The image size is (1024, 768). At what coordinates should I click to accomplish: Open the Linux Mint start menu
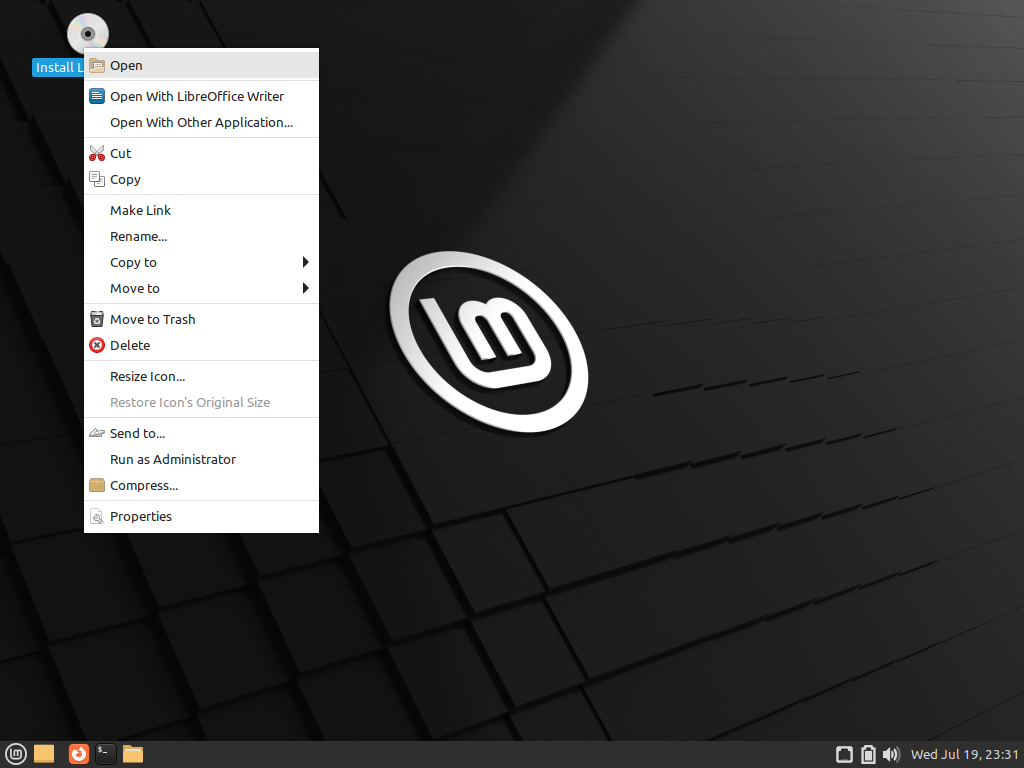tap(16, 754)
